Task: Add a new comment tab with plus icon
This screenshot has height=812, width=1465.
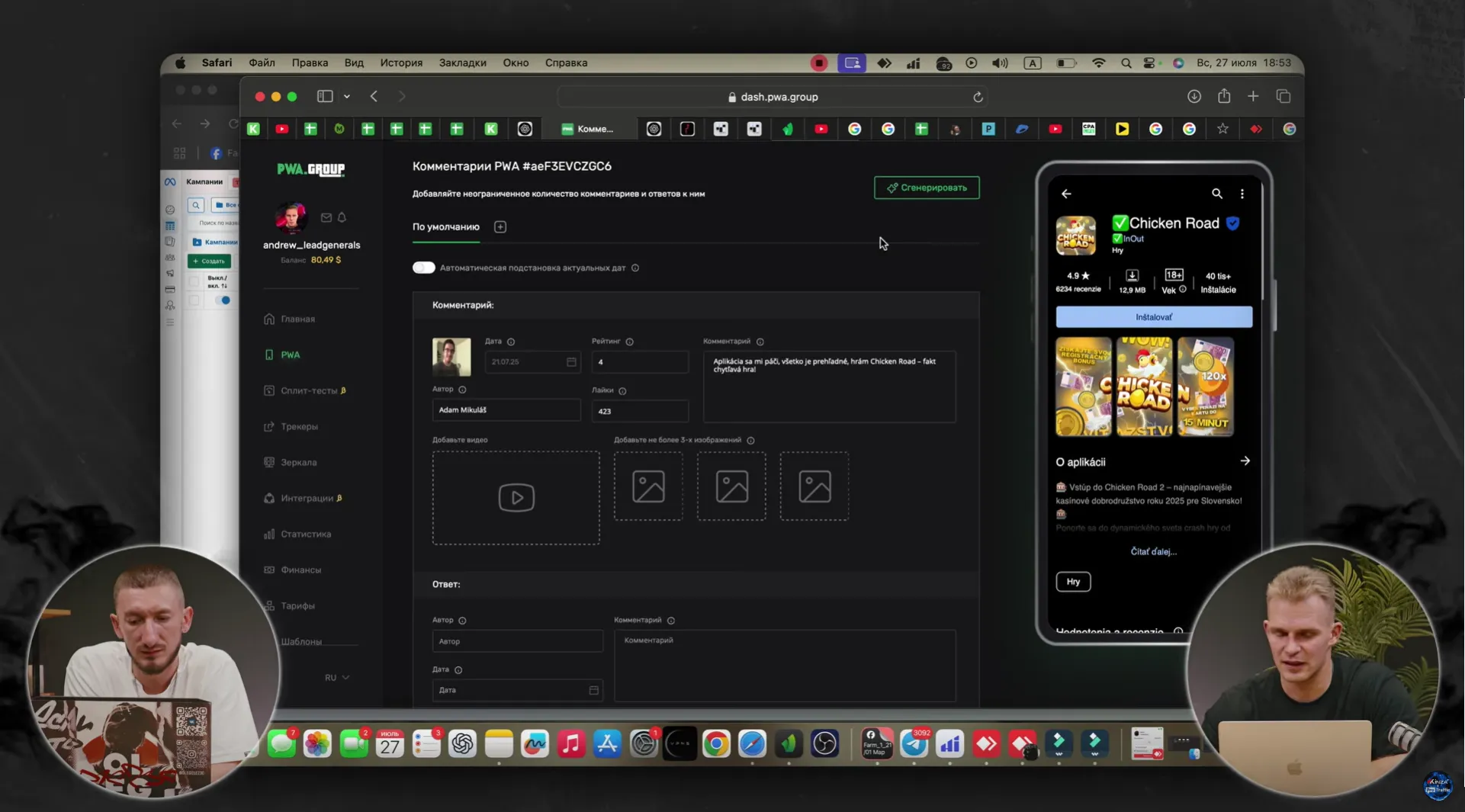Action: [x=500, y=227]
